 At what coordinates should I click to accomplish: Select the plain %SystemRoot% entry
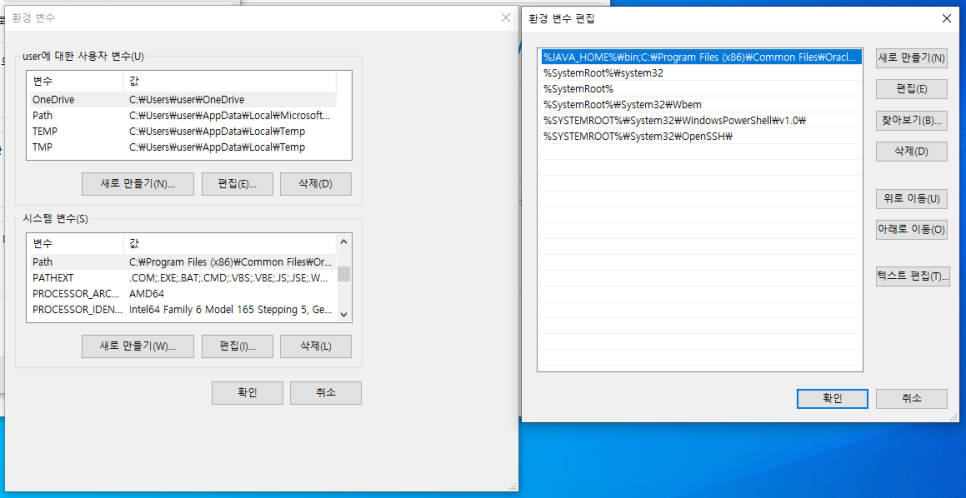coord(700,89)
